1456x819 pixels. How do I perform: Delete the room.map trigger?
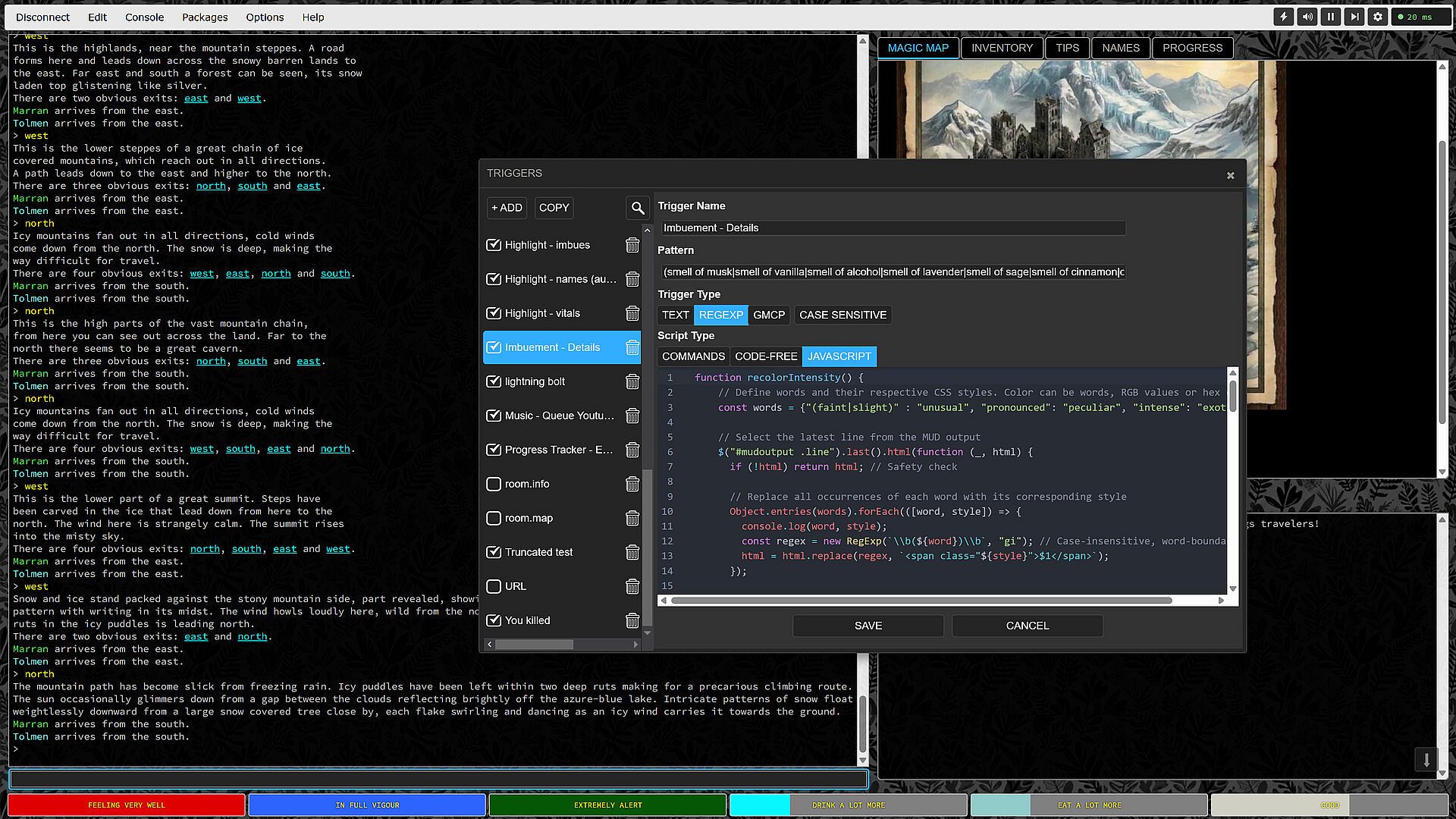click(632, 518)
